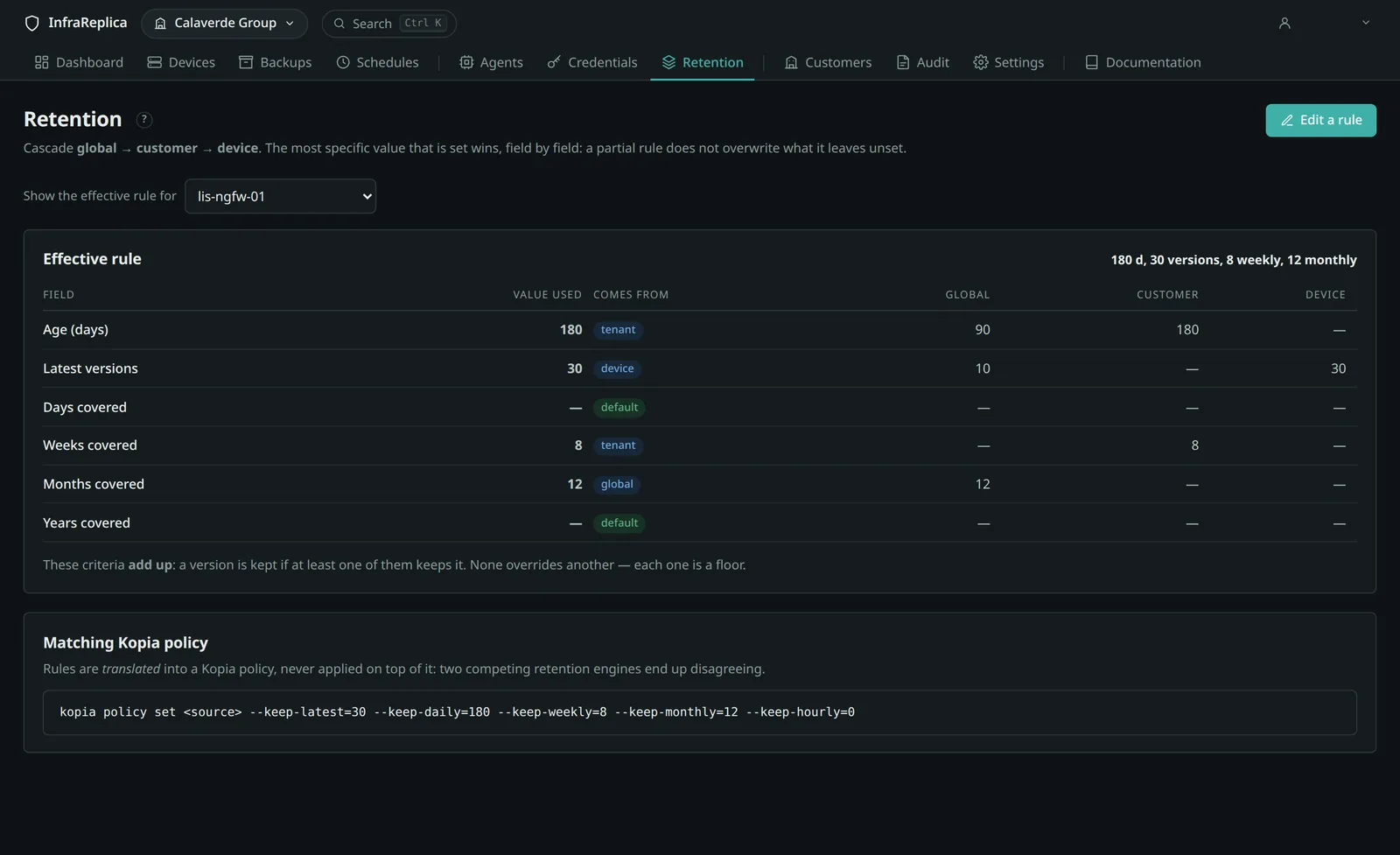Click the Schedules clock icon
1400x855 pixels.
[343, 62]
